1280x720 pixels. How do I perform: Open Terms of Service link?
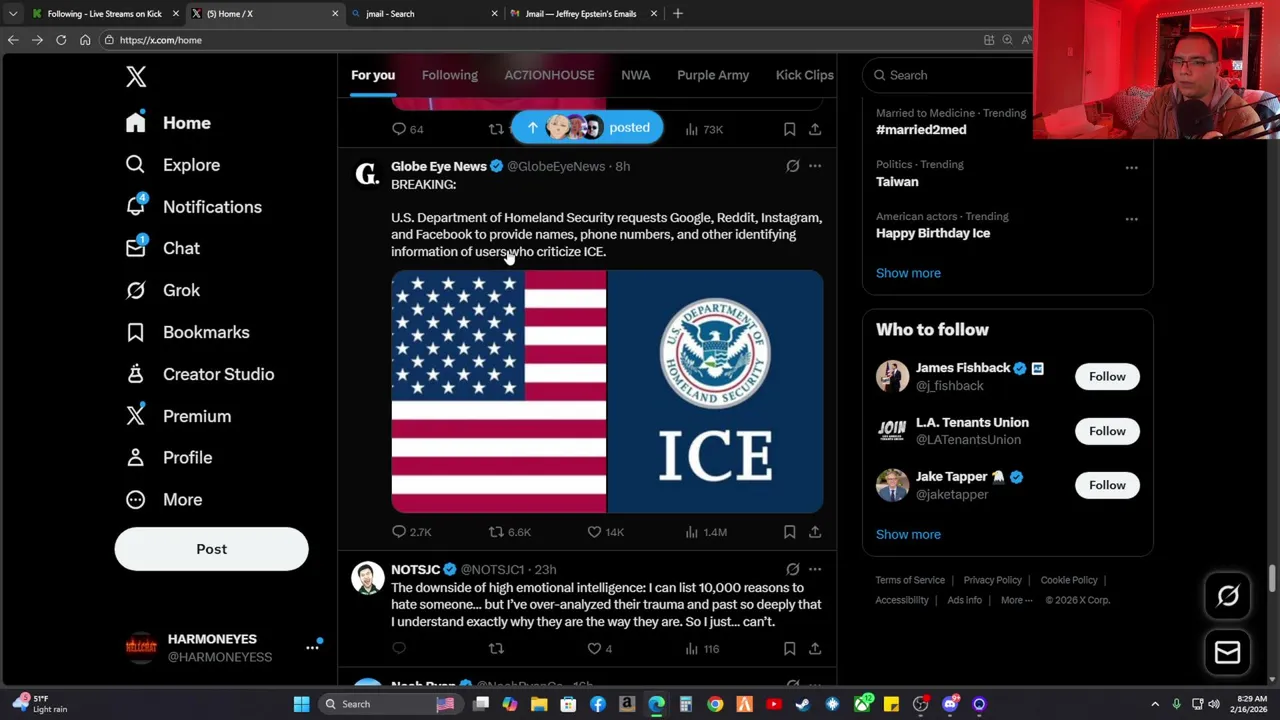tap(910, 580)
